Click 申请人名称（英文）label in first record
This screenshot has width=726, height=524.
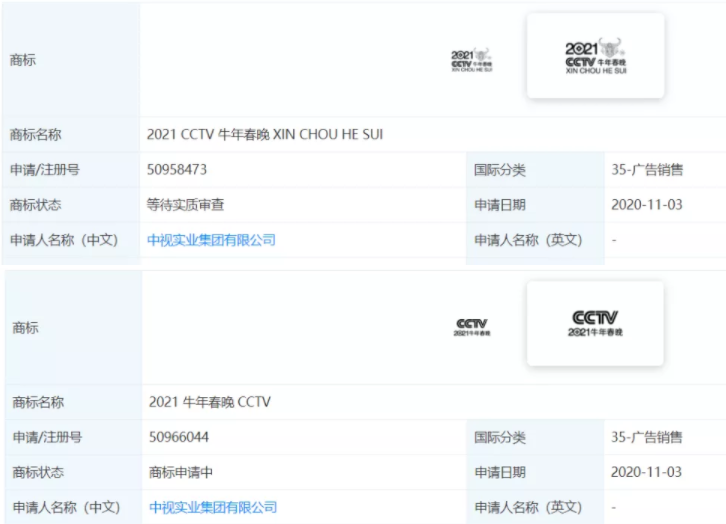(528, 240)
